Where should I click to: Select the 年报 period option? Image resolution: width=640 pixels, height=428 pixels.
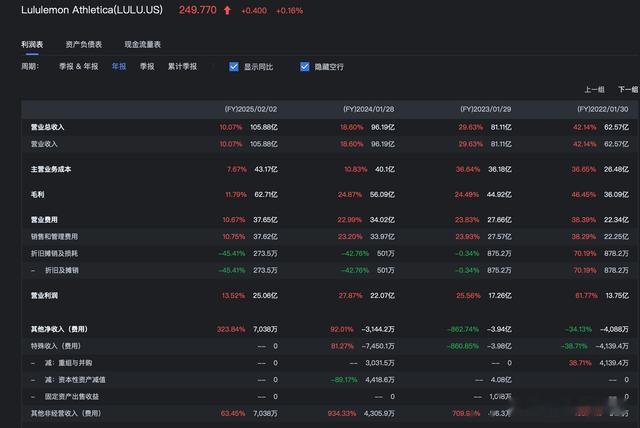[x=119, y=67]
